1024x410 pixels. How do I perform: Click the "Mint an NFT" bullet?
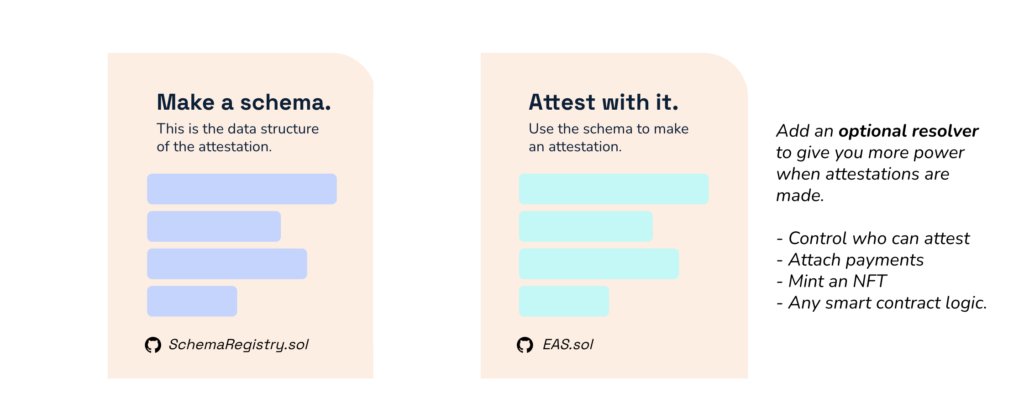[x=831, y=281]
